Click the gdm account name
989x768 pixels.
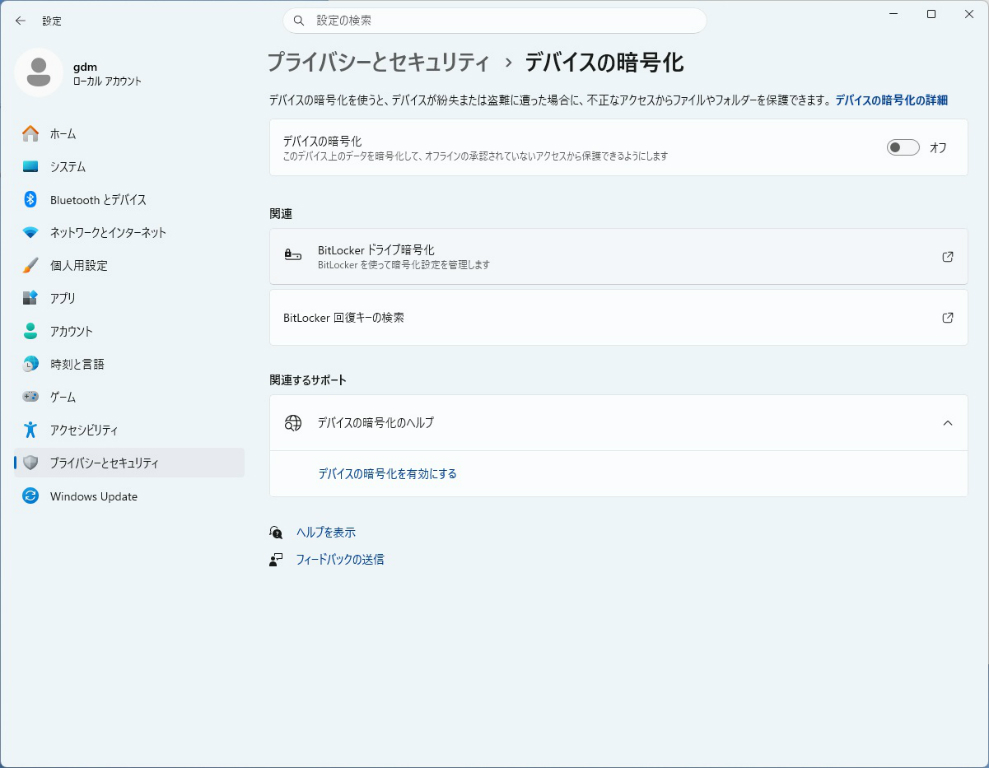pyautogui.click(x=85, y=67)
